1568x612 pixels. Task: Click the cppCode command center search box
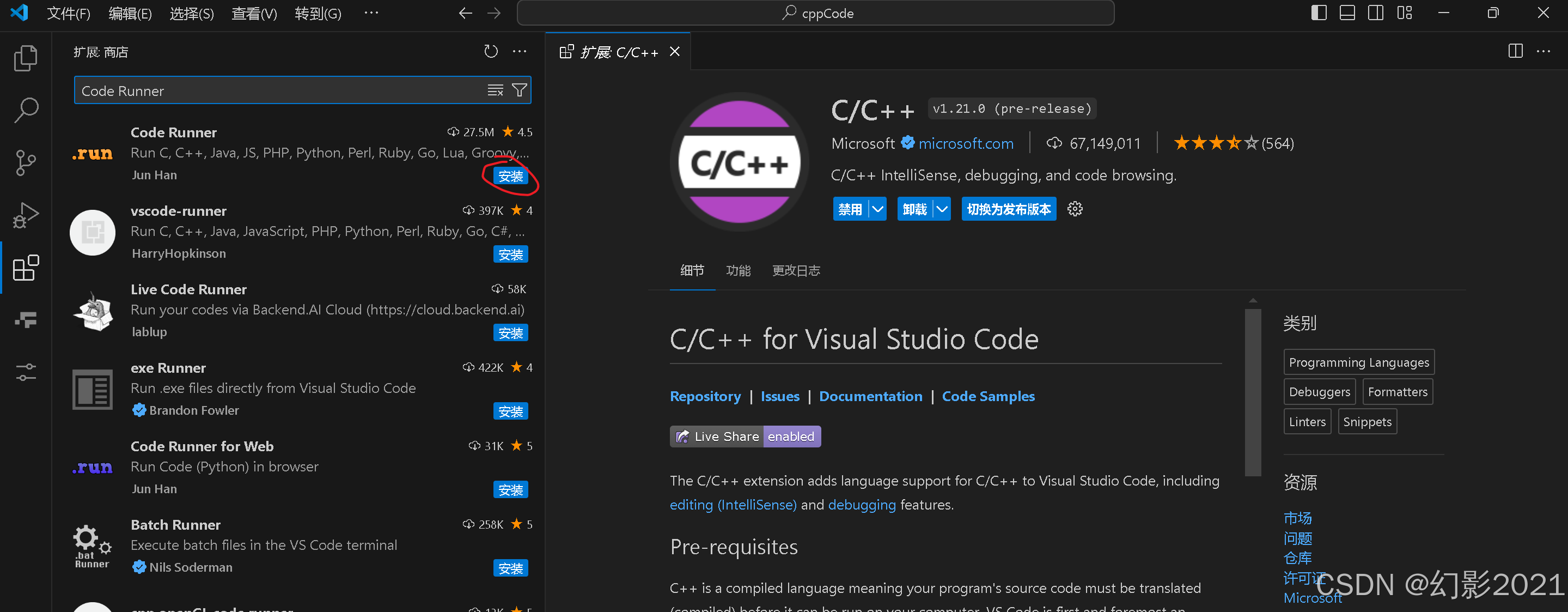pyautogui.click(x=816, y=13)
